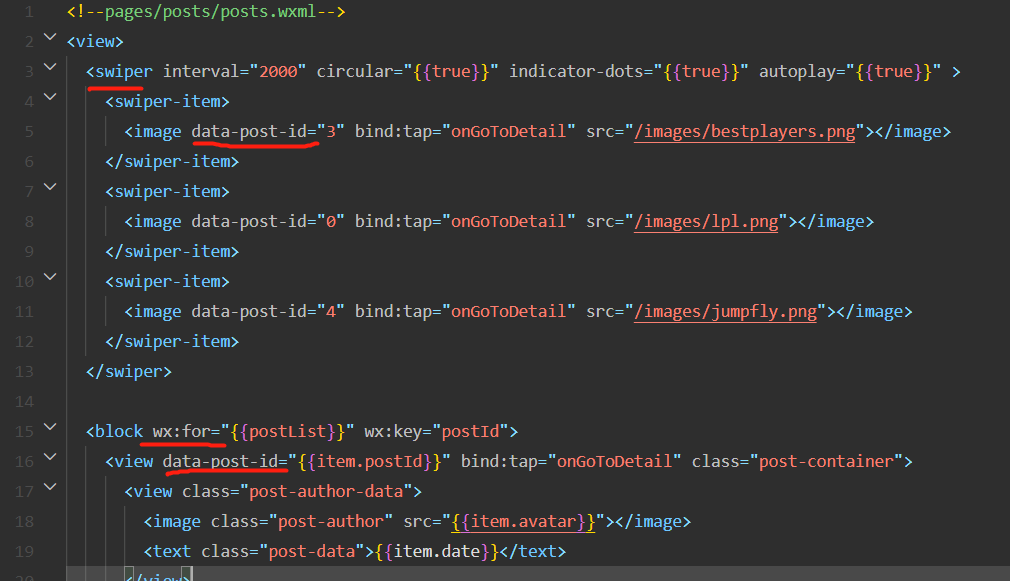The height and width of the screenshot is (581, 1010).
Task: Click data-post-id="0" on line 8
Action: point(268,222)
